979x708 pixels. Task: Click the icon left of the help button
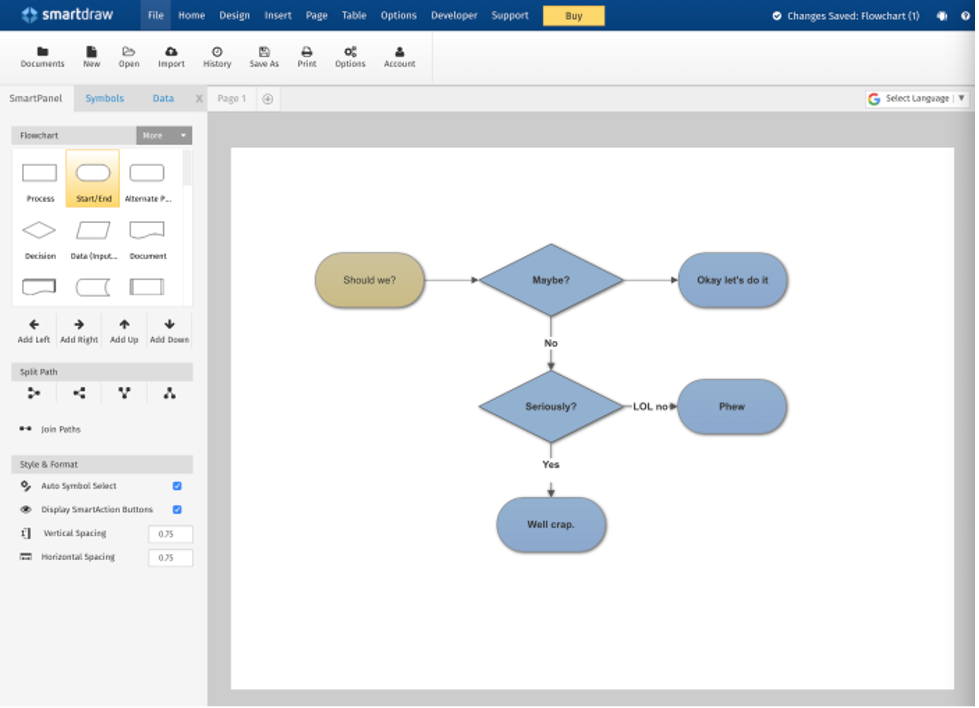942,16
